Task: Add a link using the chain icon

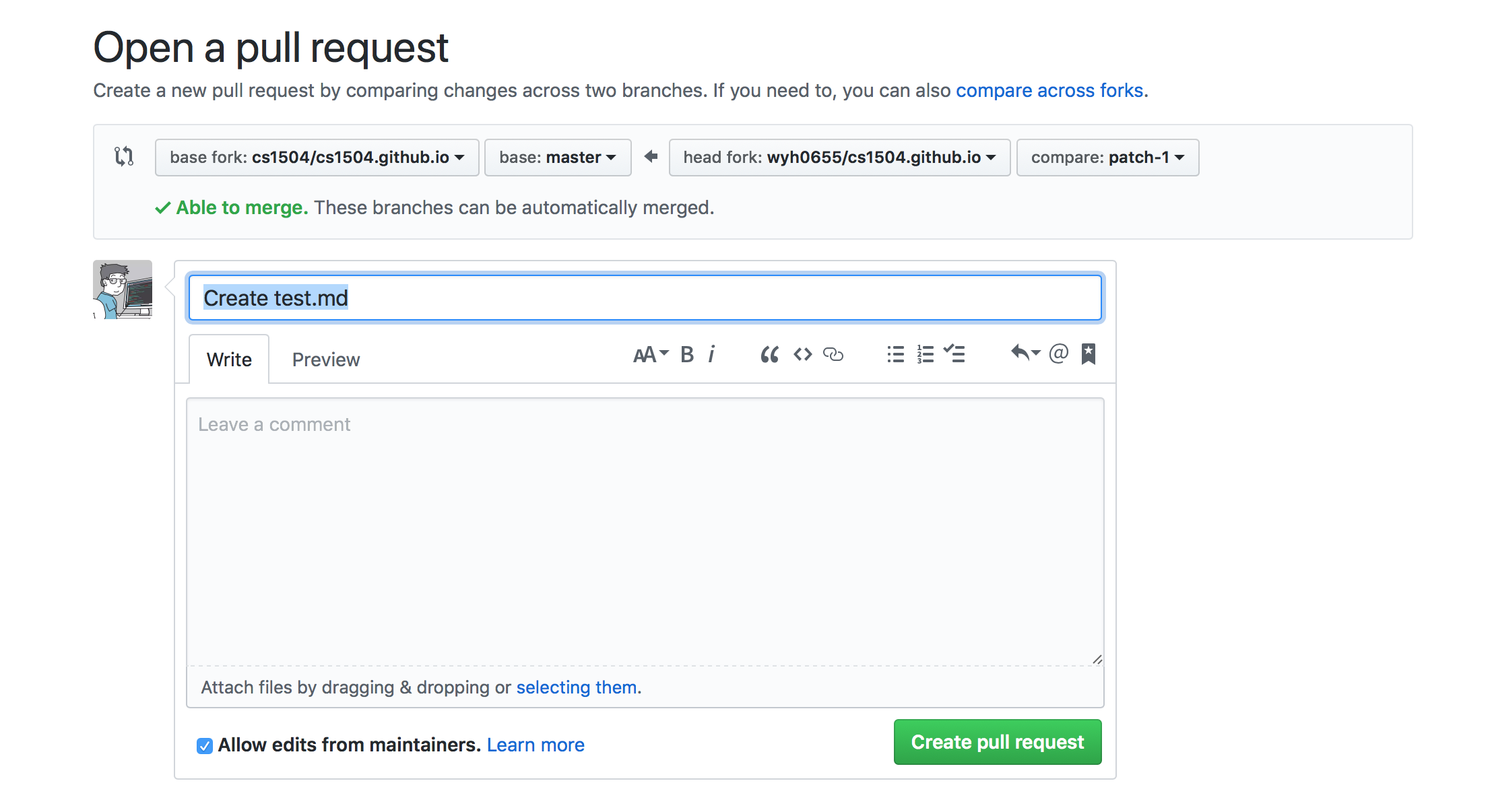Action: coord(833,354)
